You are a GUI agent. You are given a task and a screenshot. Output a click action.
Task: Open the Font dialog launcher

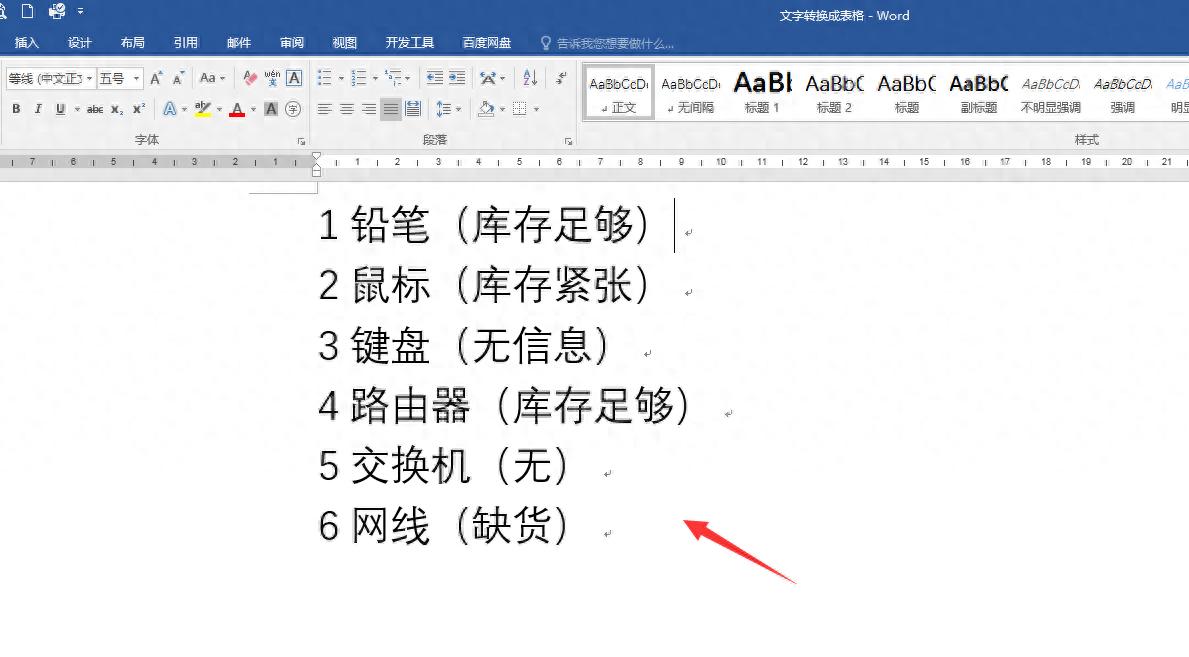point(301,141)
